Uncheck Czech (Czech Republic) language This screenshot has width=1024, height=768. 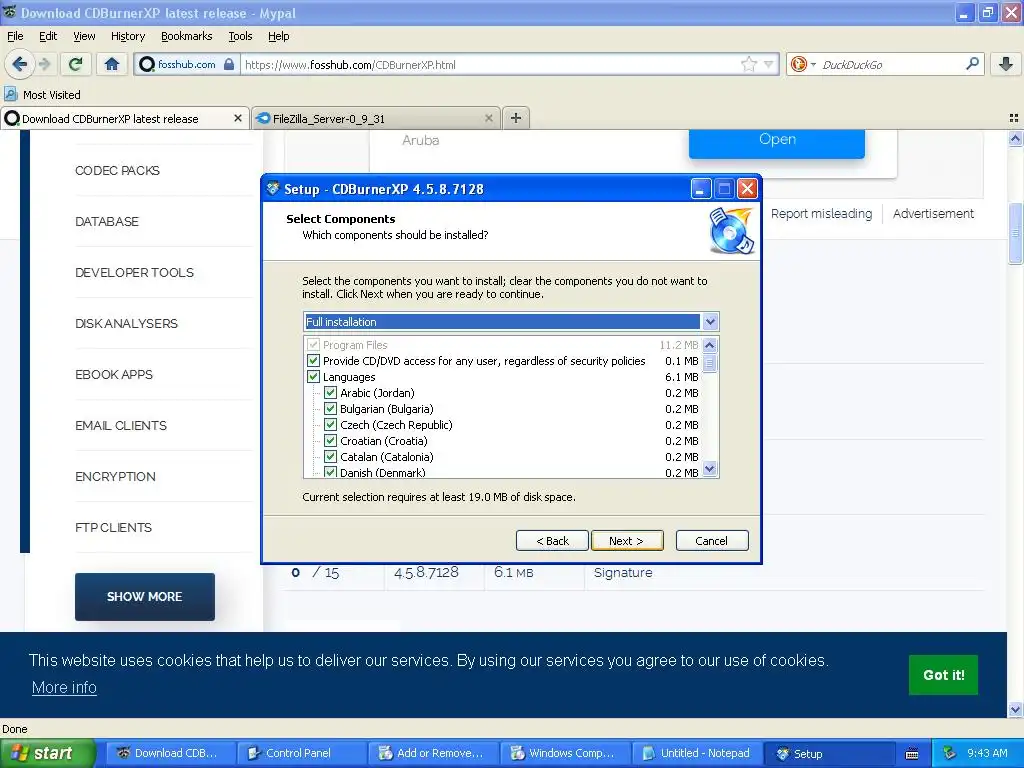330,424
